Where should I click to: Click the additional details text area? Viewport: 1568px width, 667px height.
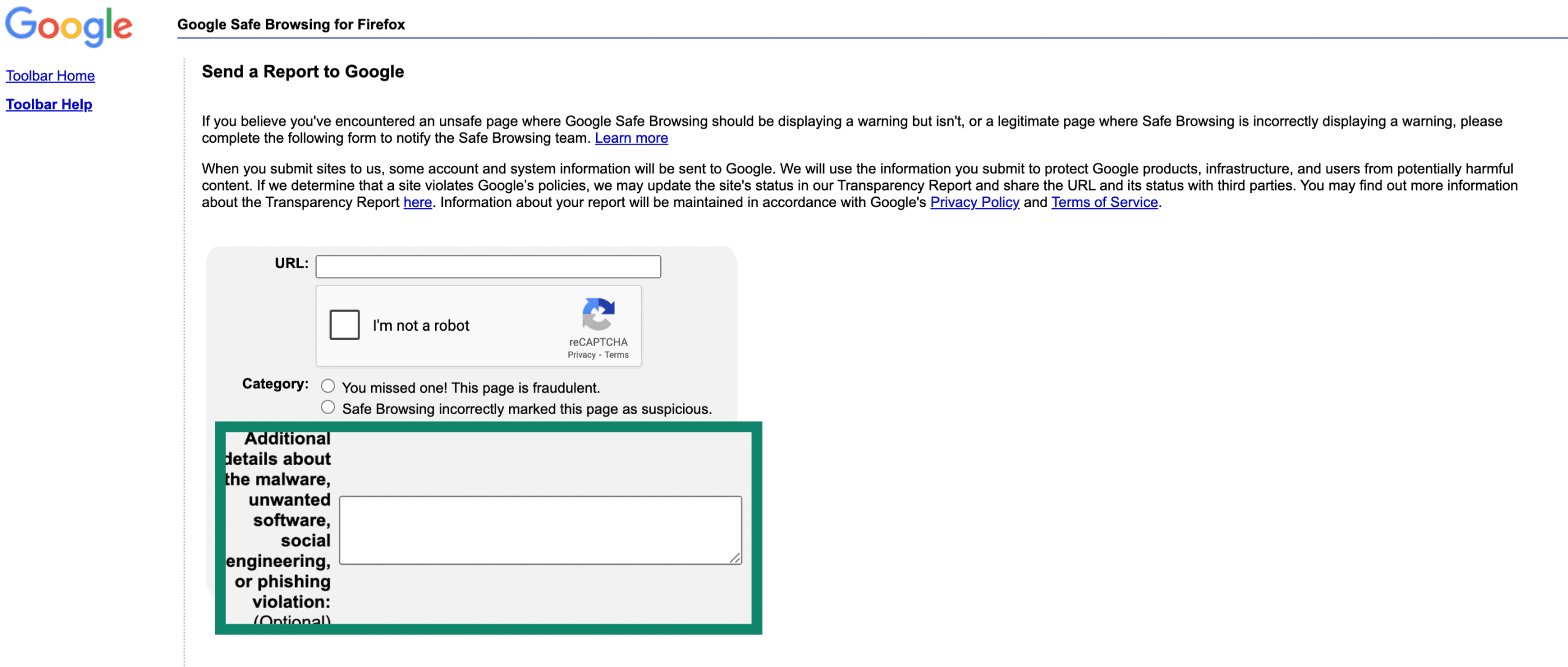tap(539, 530)
